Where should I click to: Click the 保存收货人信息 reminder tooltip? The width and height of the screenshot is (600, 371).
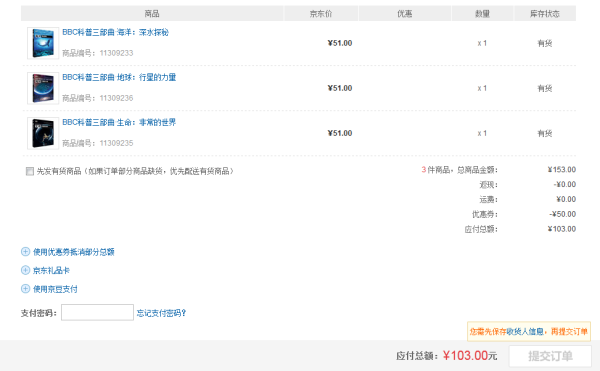tap(528, 332)
